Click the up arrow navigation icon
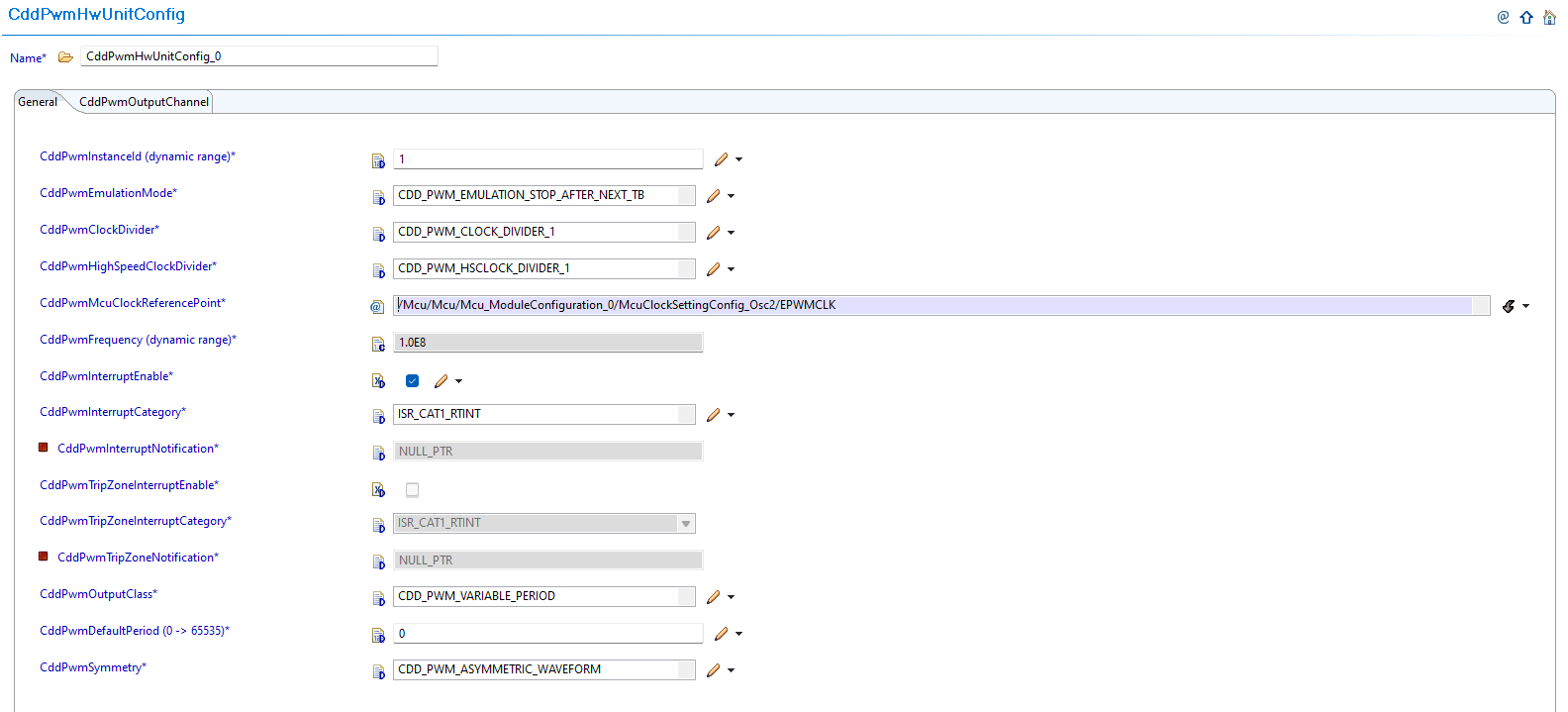The height and width of the screenshot is (712, 1568). coord(1526,17)
